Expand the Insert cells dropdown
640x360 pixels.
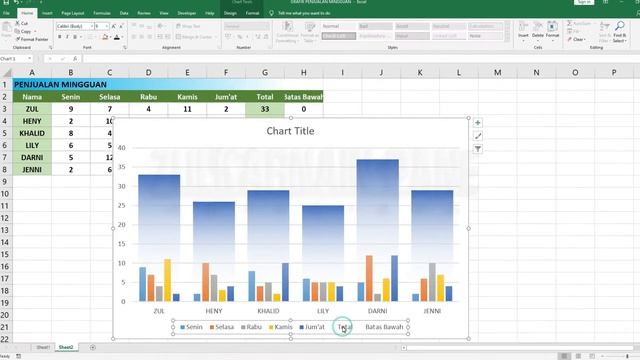(x=523, y=40)
